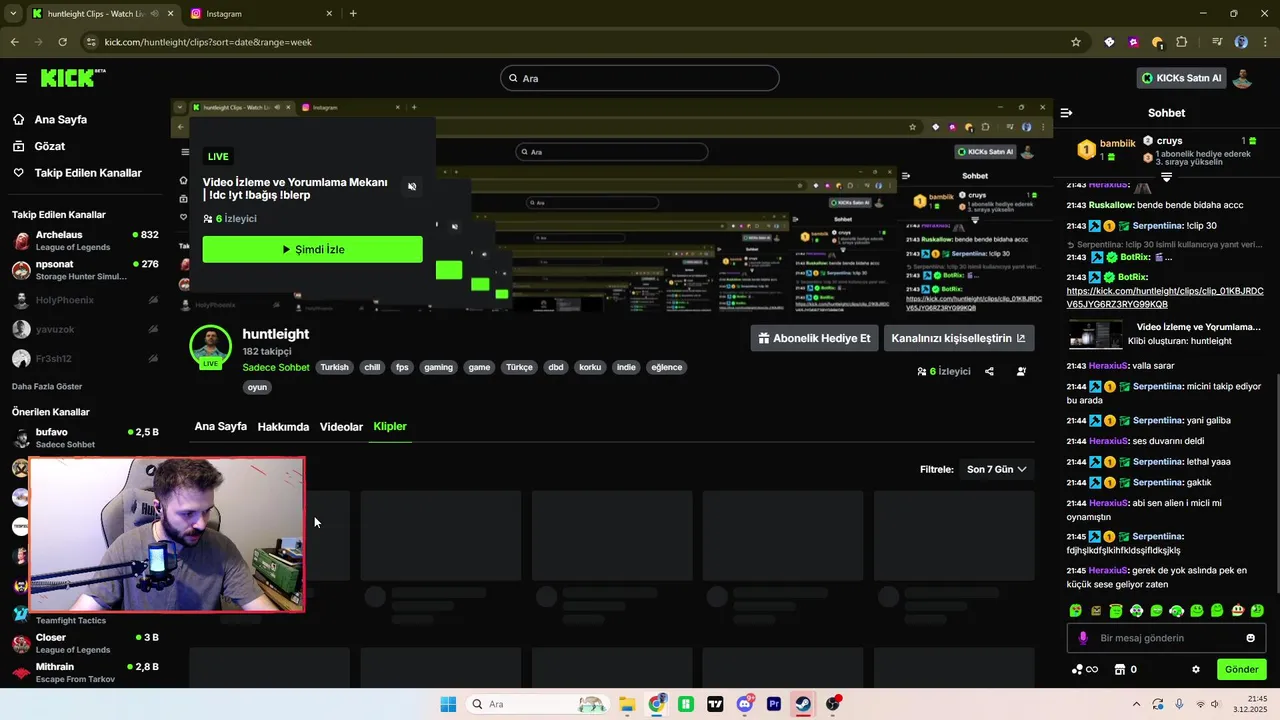
Task: Select the Klipler tab
Action: coord(390,427)
